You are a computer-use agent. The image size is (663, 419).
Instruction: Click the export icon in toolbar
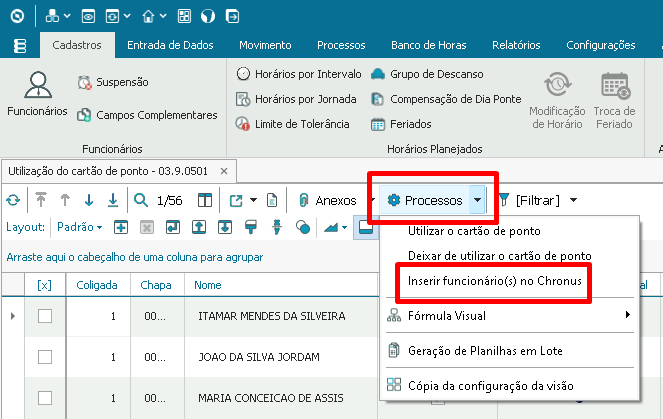click(236, 200)
